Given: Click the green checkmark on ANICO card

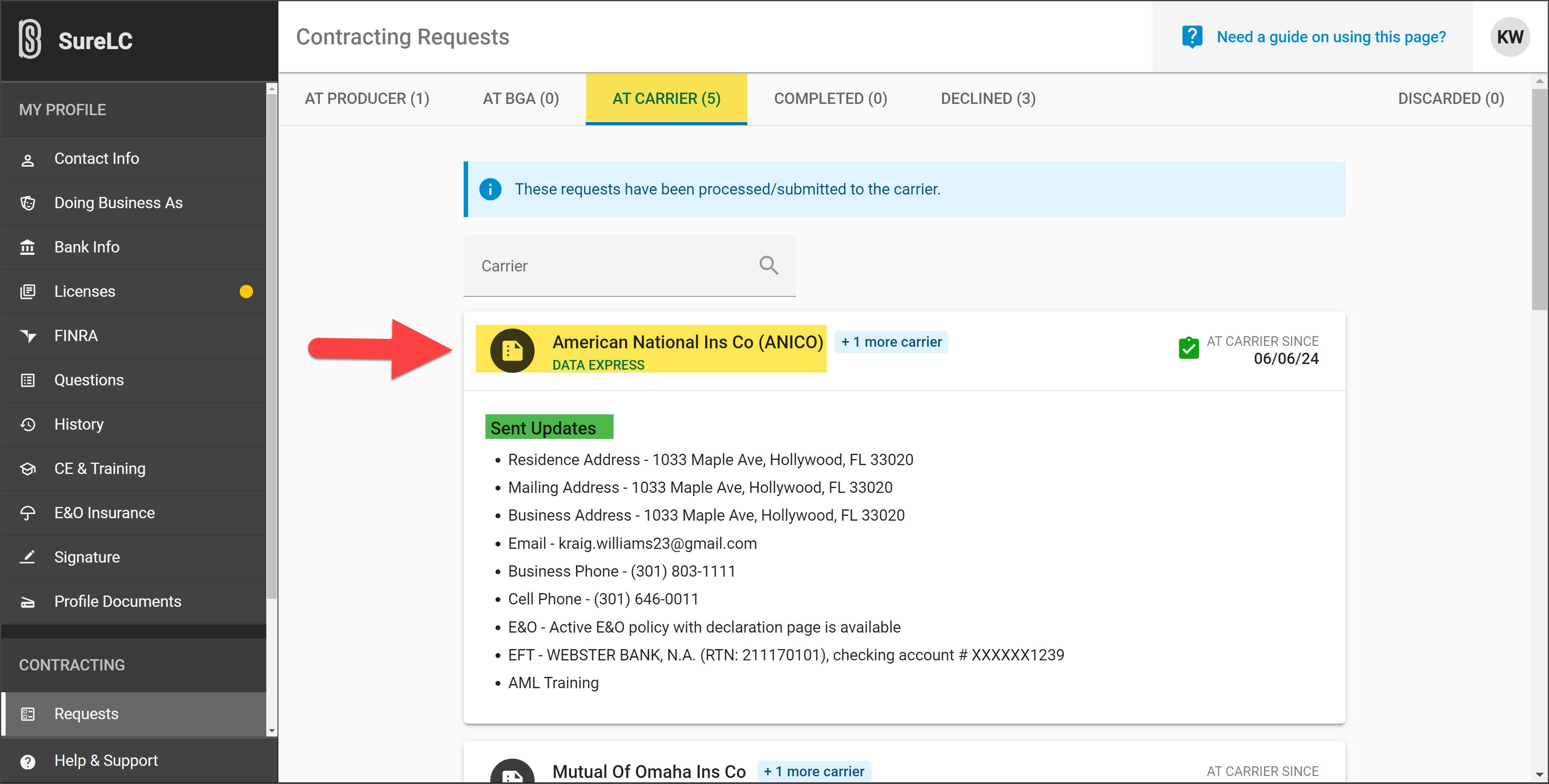Looking at the screenshot, I should [1188, 348].
